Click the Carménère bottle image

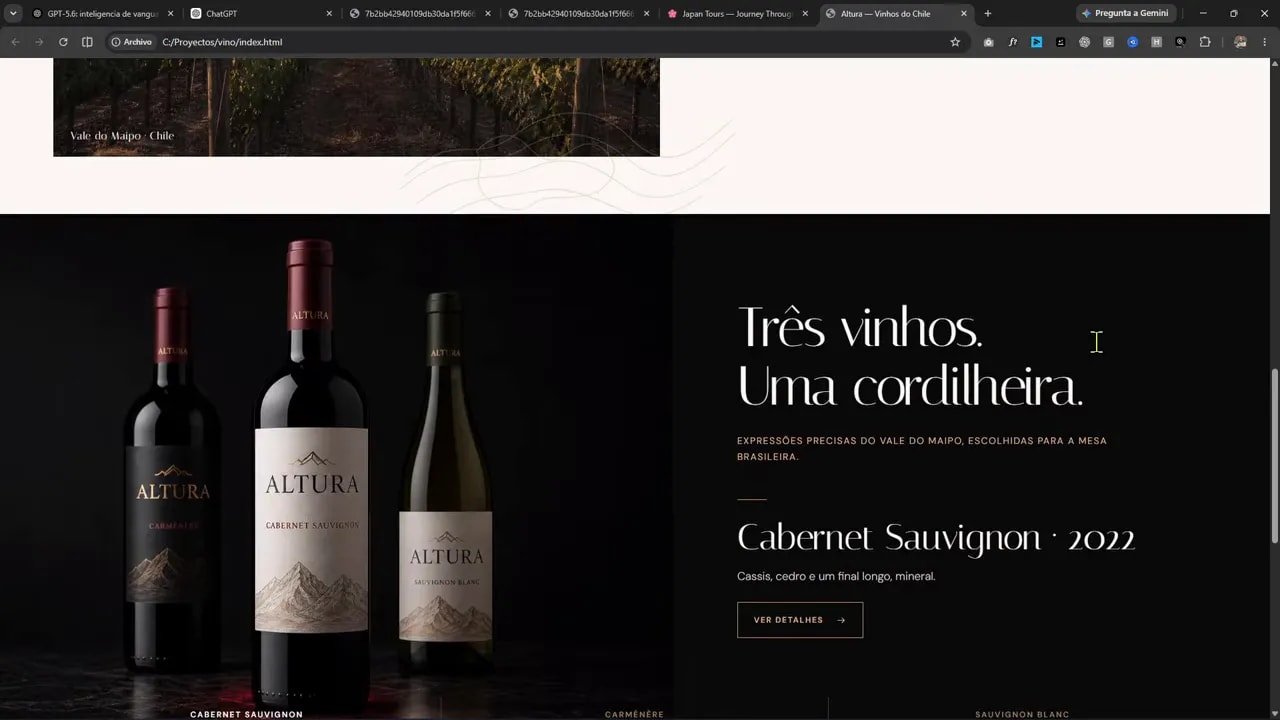pyautogui.click(x=172, y=480)
